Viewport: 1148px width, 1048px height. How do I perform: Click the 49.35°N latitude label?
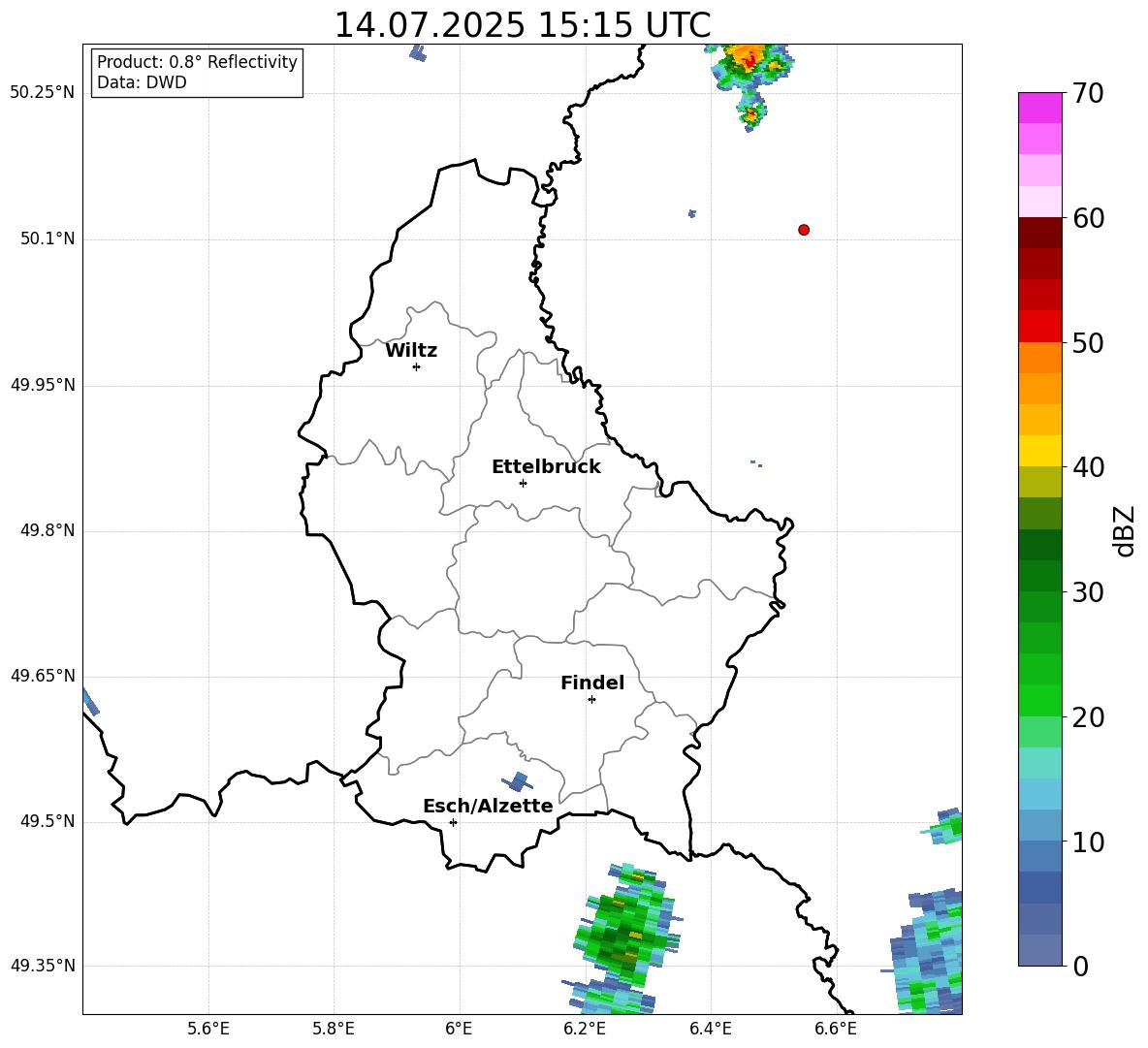pyautogui.click(x=43, y=966)
